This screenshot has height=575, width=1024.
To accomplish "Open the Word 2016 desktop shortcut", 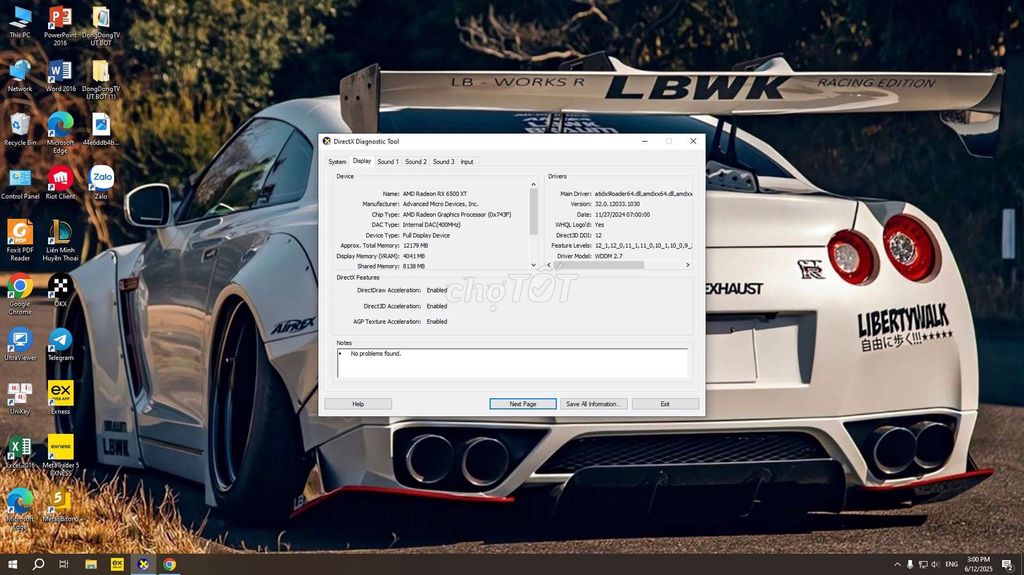I will point(60,75).
